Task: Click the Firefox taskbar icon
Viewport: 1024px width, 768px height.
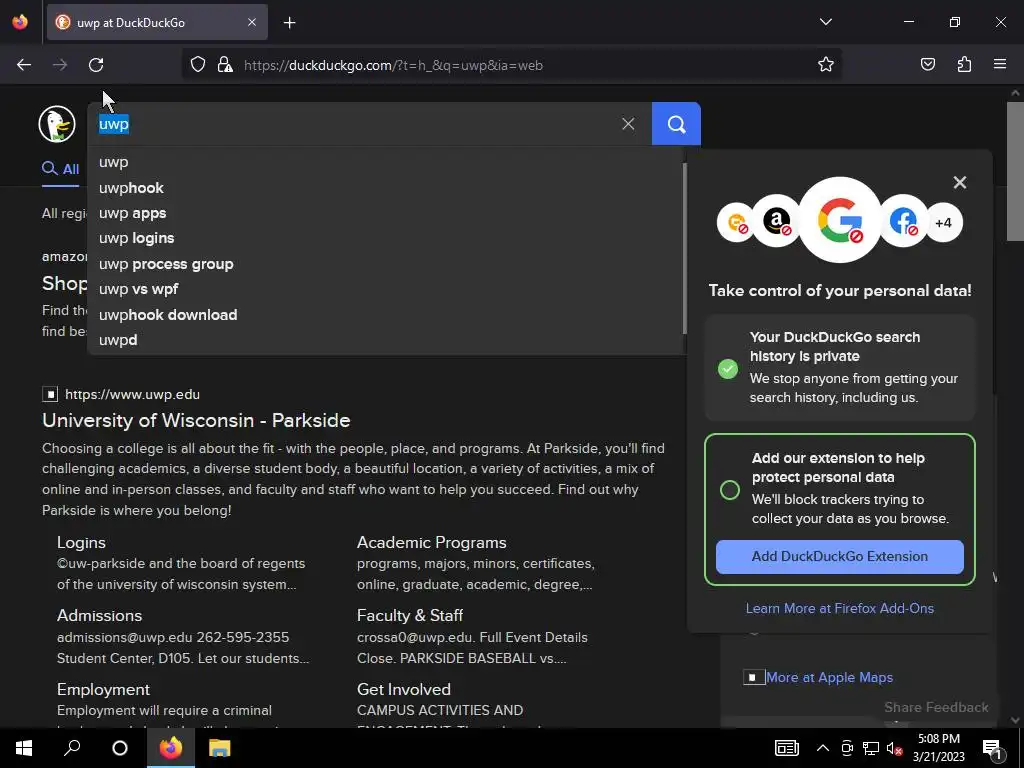Action: point(170,747)
